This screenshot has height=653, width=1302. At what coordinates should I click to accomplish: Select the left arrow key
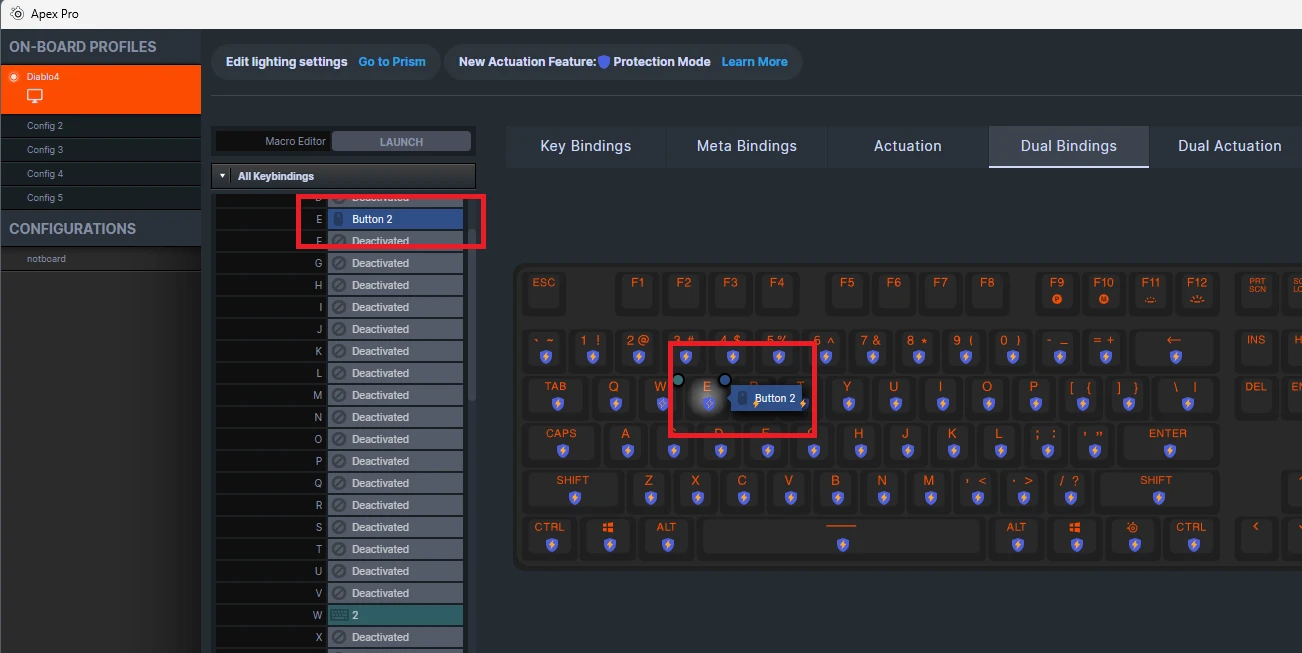(x=1257, y=537)
